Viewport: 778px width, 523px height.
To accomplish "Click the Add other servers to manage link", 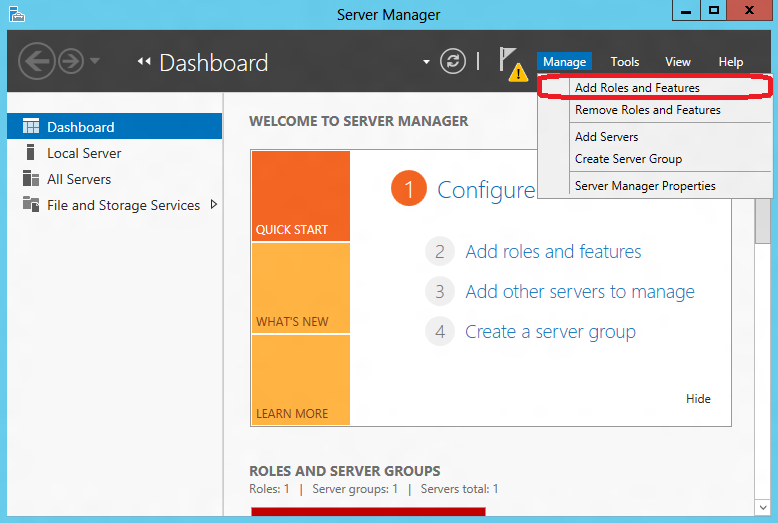I will pyautogui.click(x=579, y=292).
